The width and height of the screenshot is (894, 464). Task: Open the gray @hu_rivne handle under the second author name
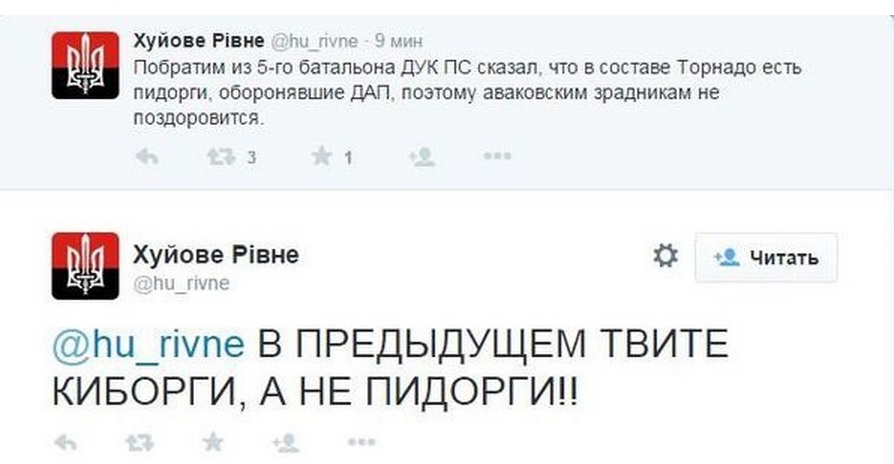click(x=180, y=283)
